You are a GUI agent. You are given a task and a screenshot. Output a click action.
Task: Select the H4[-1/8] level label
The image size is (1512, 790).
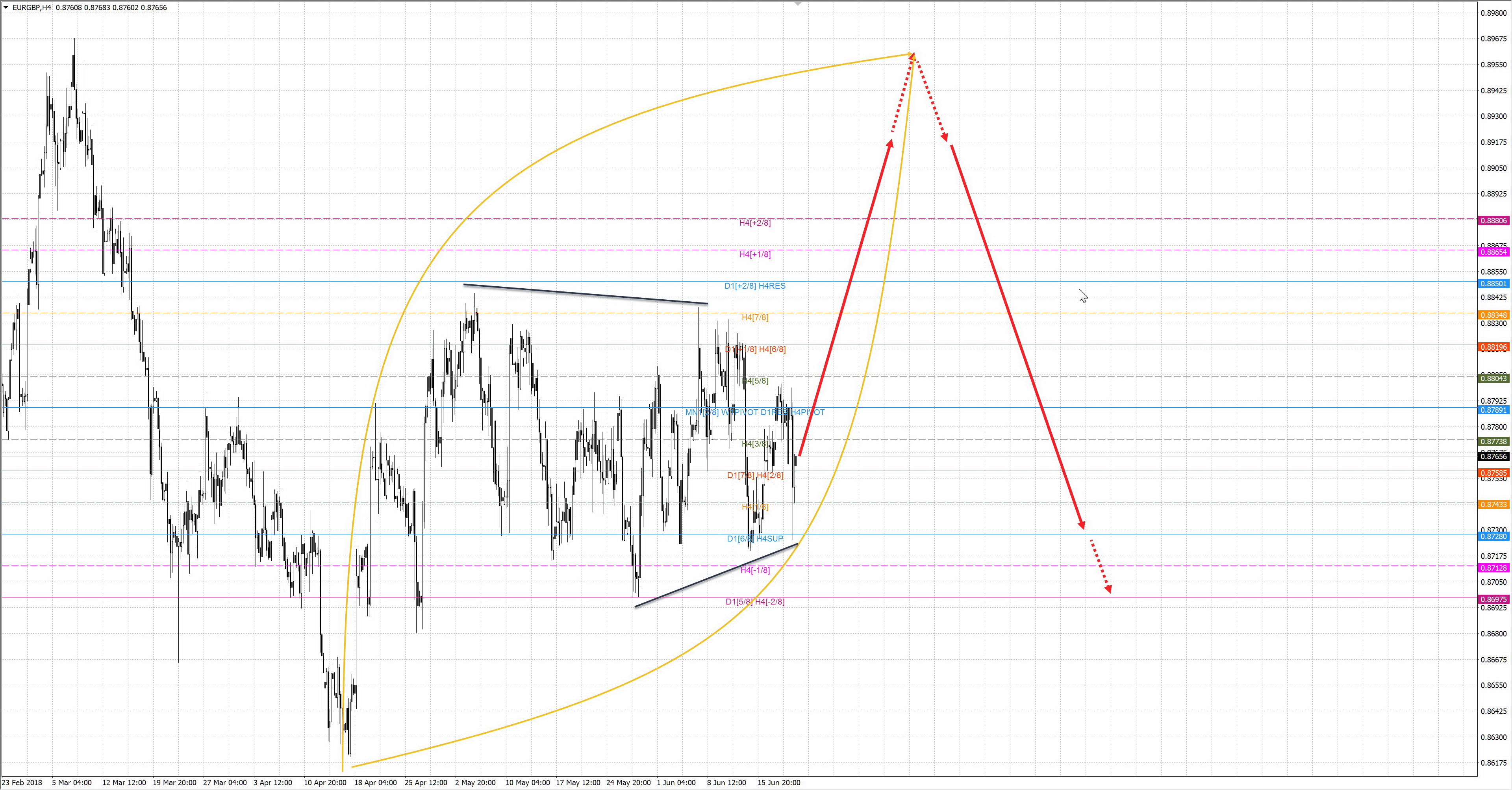click(755, 571)
